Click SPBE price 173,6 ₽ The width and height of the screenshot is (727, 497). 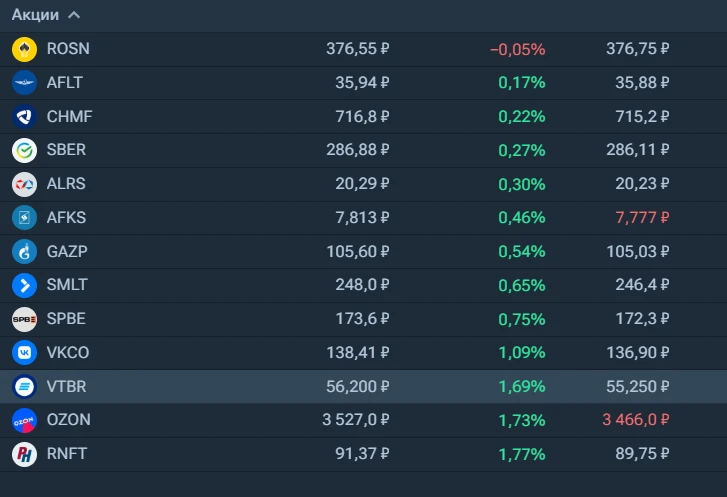point(362,319)
